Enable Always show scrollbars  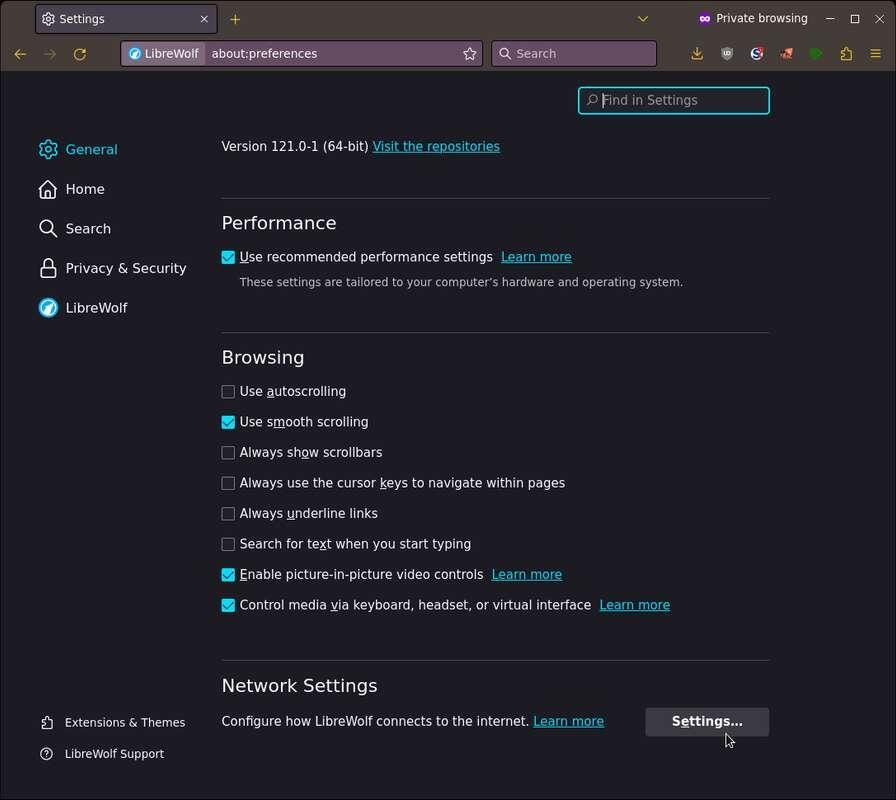click(228, 453)
